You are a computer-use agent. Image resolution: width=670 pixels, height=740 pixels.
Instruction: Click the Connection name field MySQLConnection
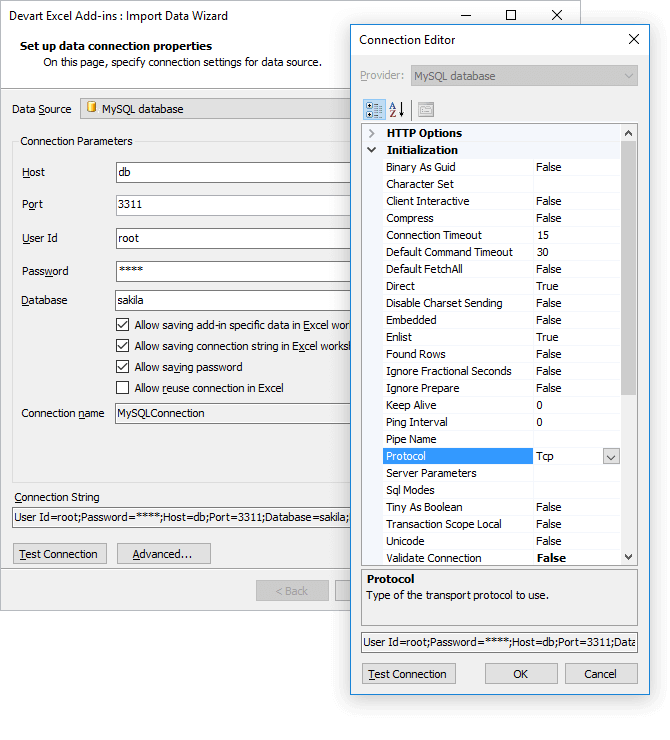[x=233, y=413]
